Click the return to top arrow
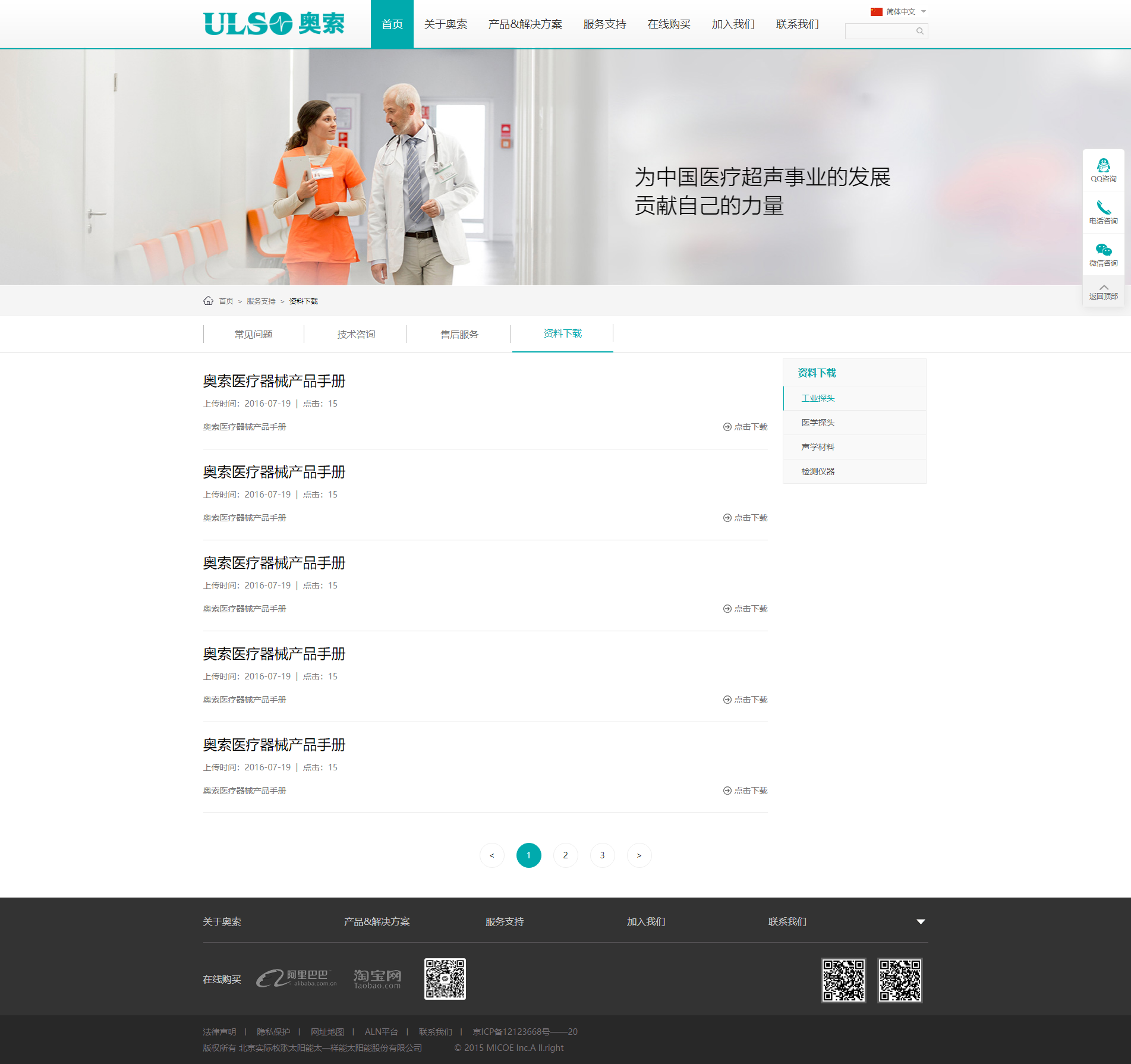1131x1064 pixels. [1103, 288]
